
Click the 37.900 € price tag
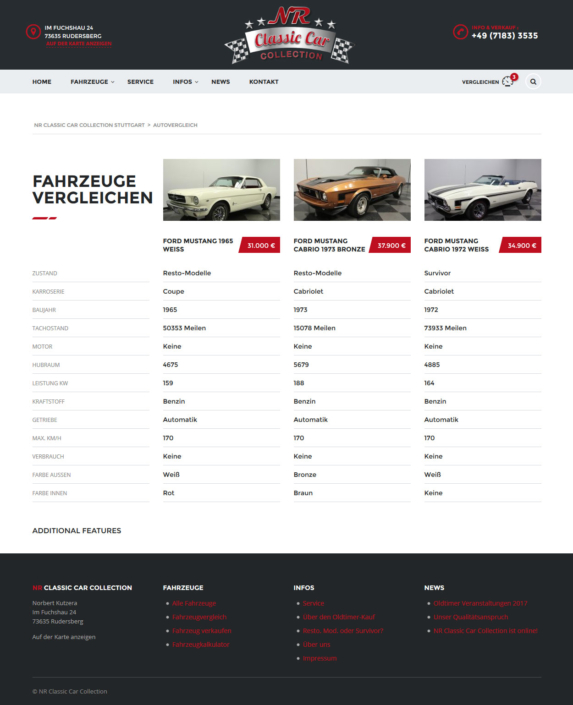pos(390,245)
